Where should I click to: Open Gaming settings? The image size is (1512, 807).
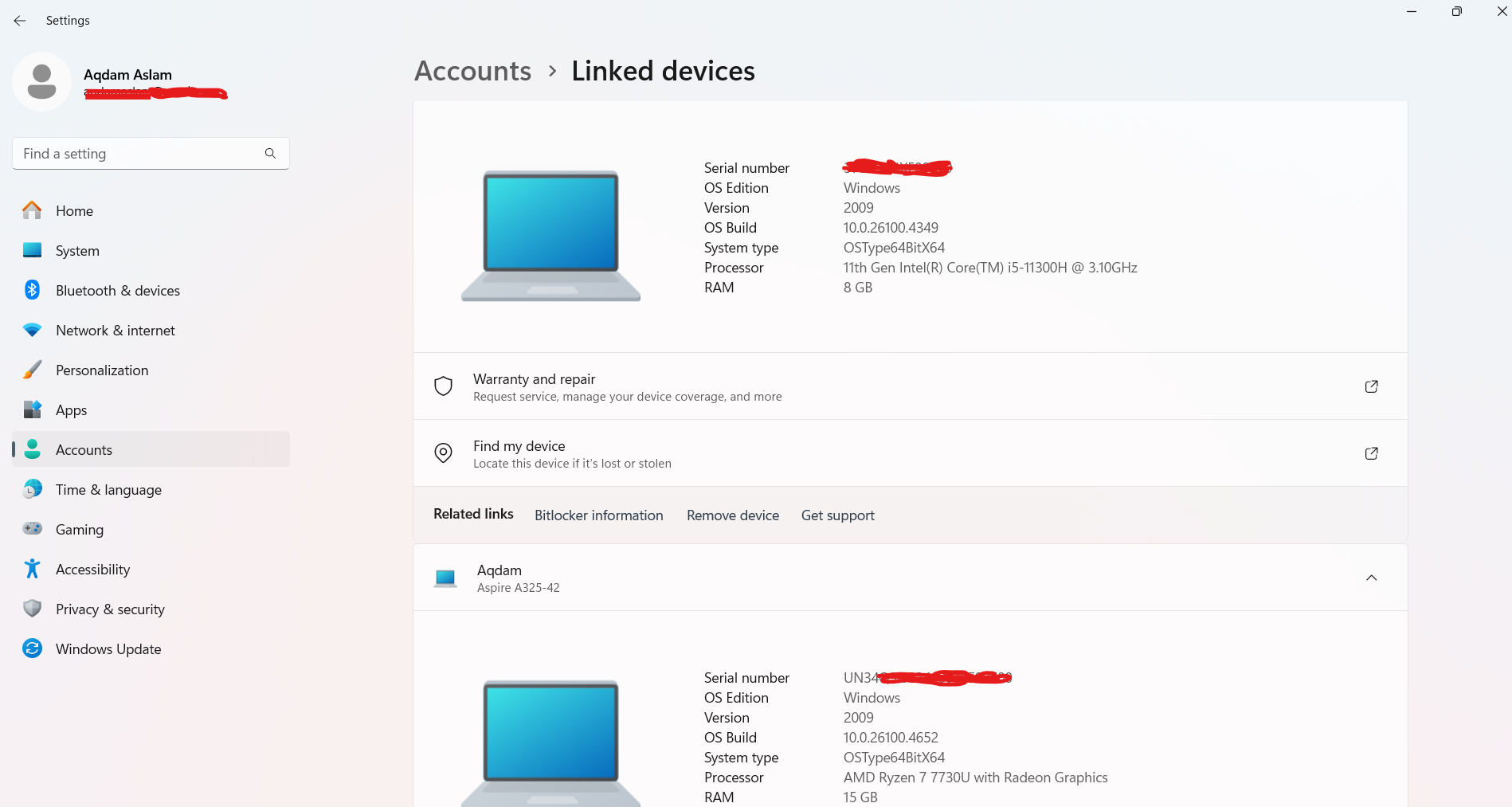coord(79,529)
